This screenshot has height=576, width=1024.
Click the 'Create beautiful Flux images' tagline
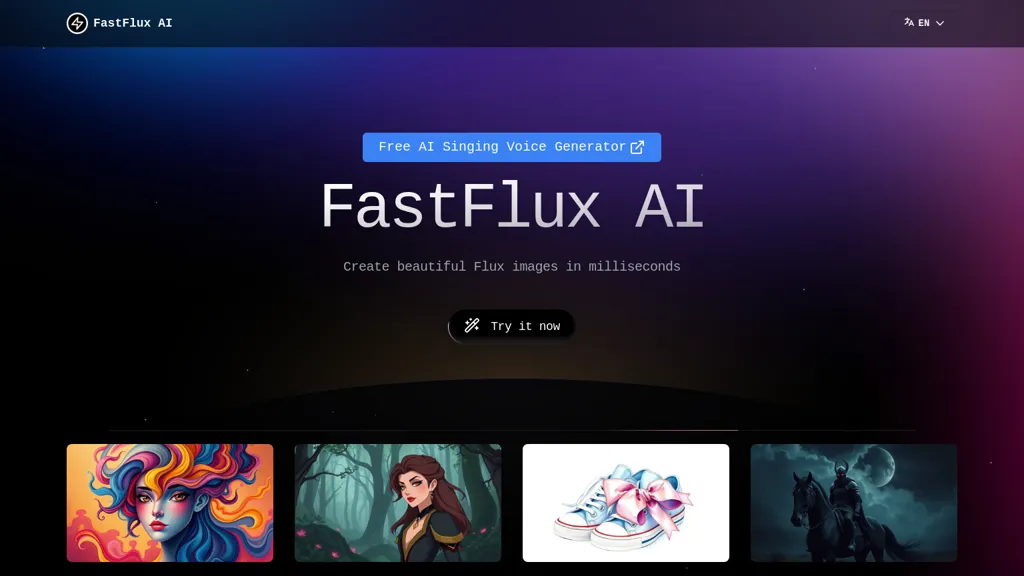coord(511,266)
